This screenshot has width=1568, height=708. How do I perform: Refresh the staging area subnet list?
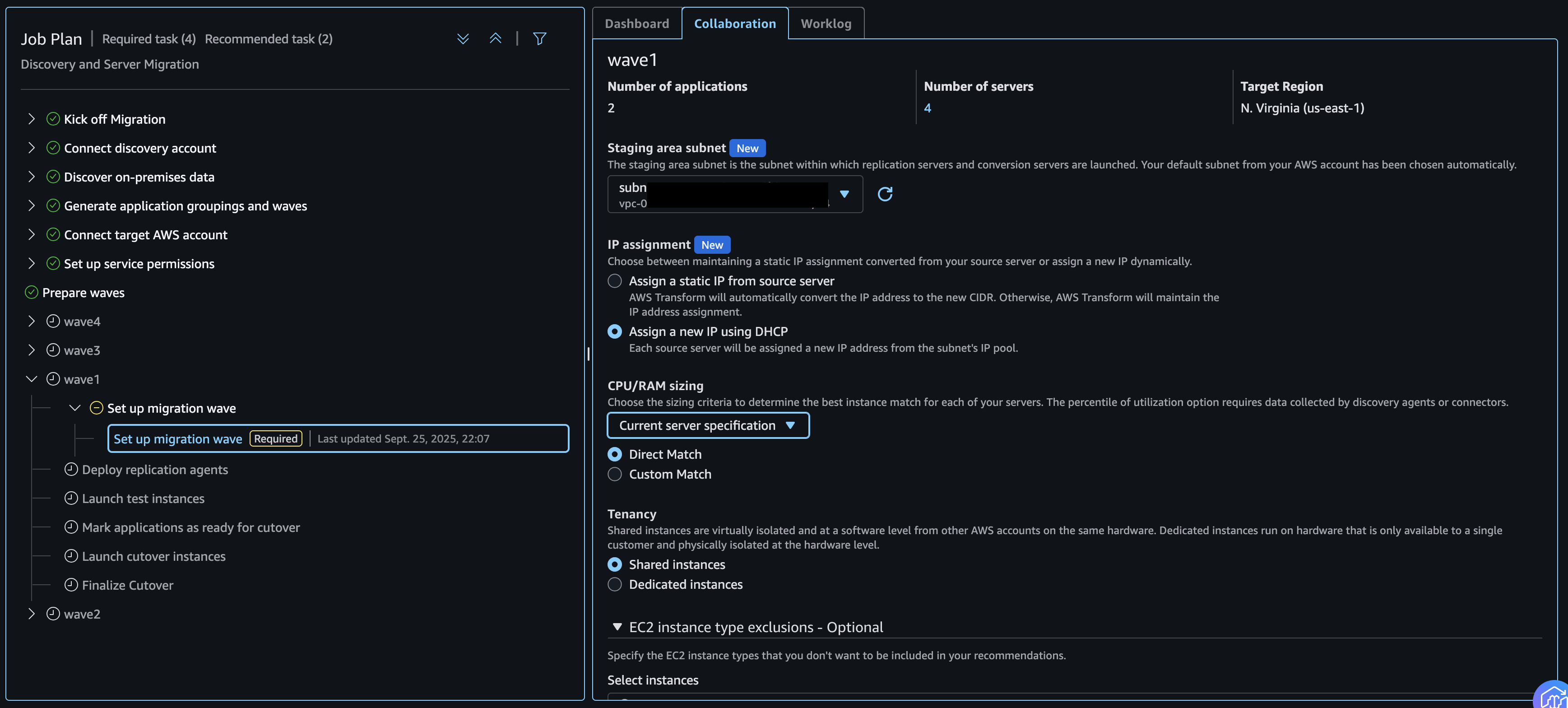[x=886, y=194]
